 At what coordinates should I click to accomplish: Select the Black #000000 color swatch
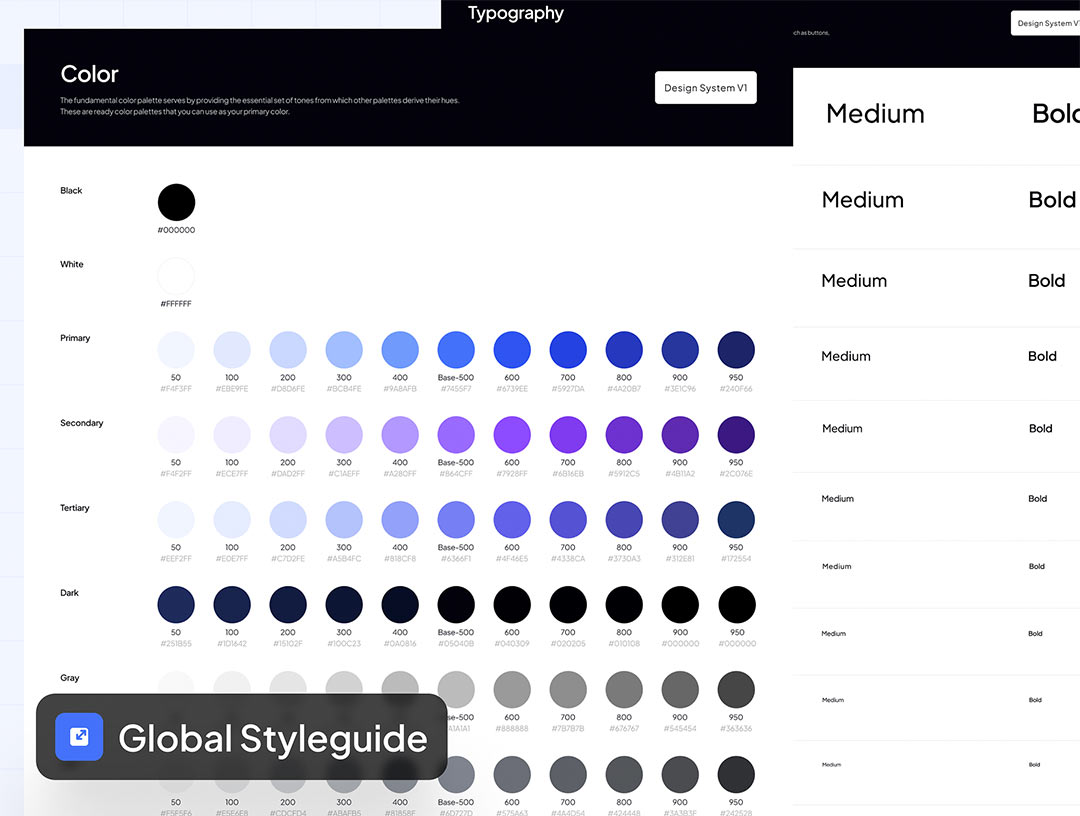click(176, 203)
